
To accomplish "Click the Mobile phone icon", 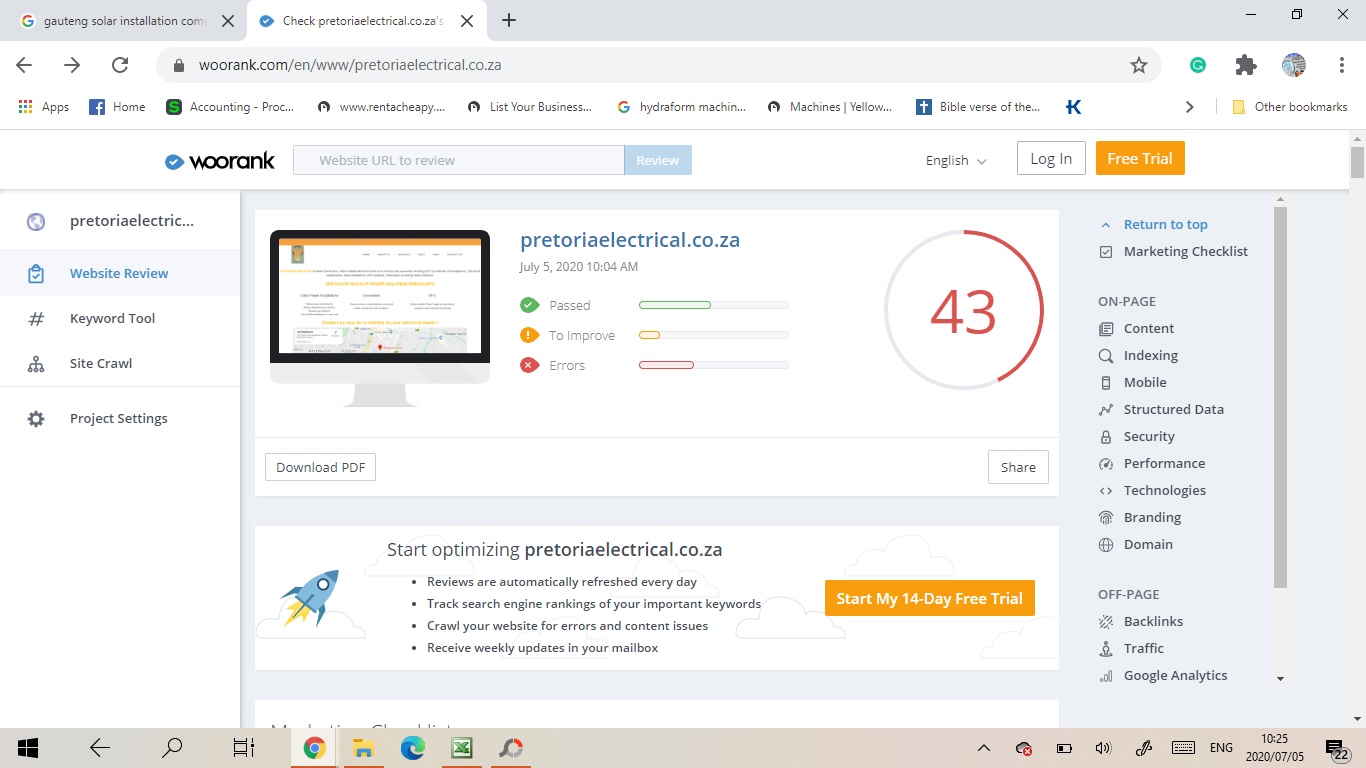I will pyautogui.click(x=1106, y=383).
